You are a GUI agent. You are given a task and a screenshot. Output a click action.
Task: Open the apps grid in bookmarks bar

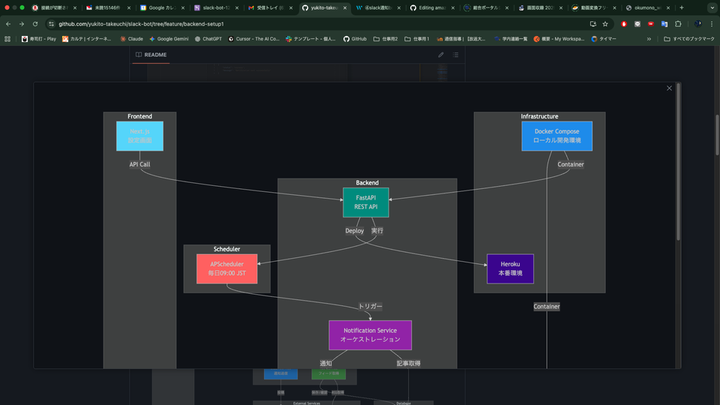pyautogui.click(x=8, y=38)
